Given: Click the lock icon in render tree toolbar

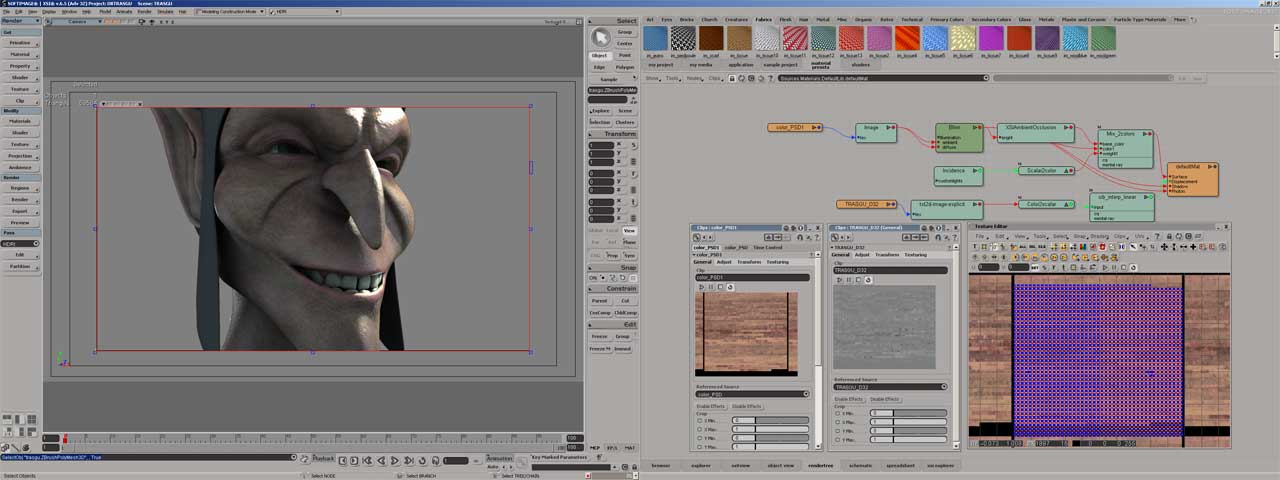Looking at the screenshot, I should coord(732,78).
